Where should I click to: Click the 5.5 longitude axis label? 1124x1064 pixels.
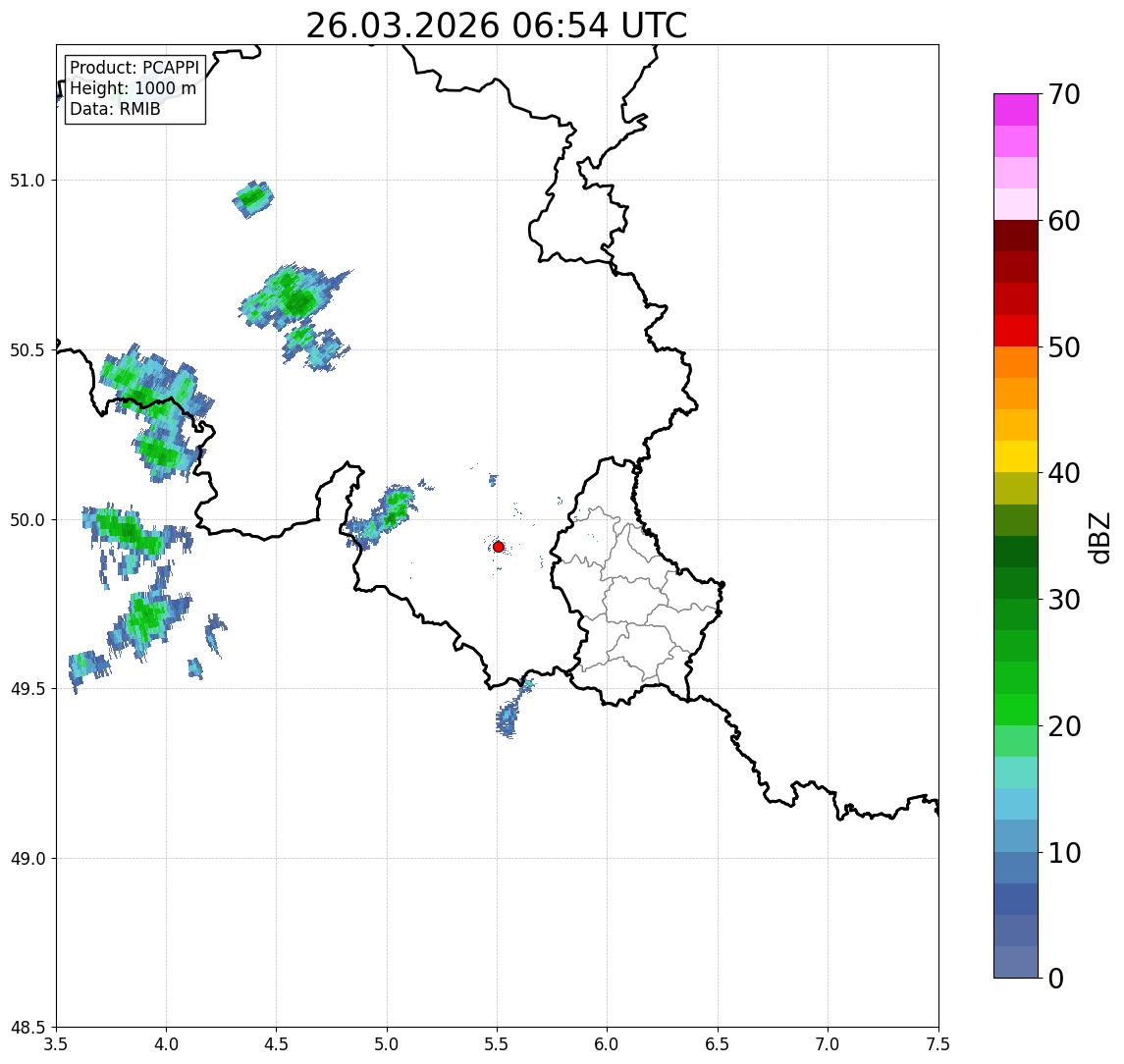click(497, 1043)
